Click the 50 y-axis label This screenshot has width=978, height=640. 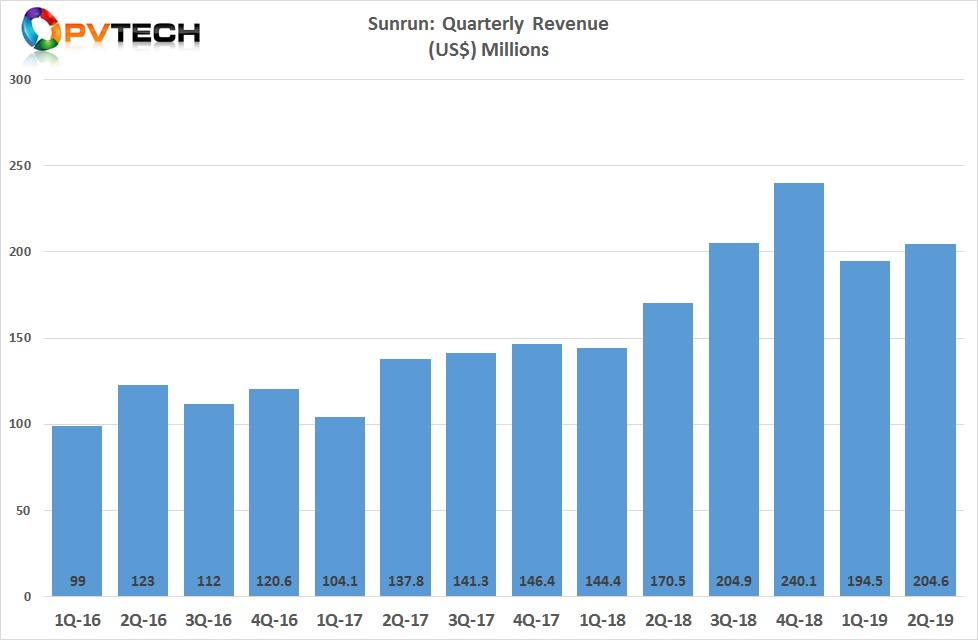23,511
